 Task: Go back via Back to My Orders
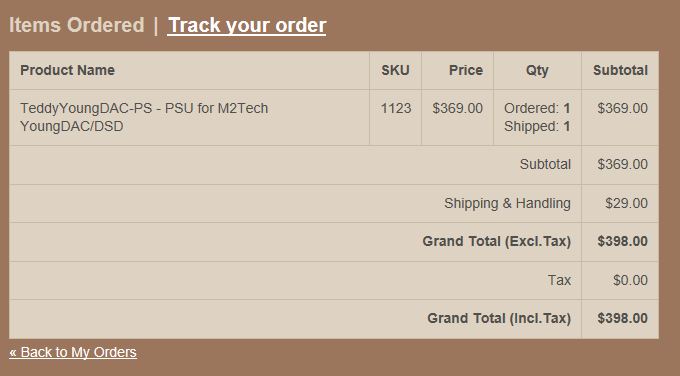tap(73, 352)
